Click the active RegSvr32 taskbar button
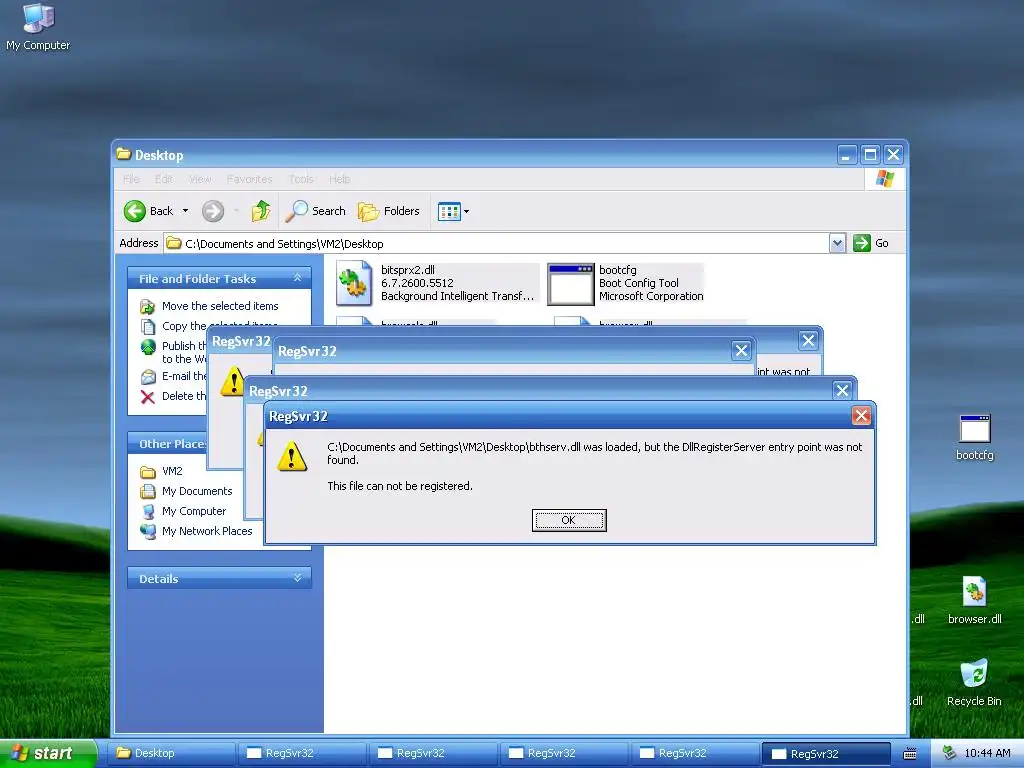 click(x=825, y=753)
